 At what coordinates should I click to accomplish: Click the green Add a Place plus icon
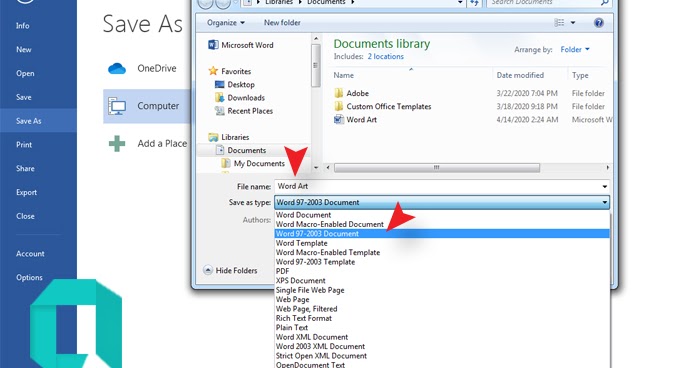[x=117, y=144]
